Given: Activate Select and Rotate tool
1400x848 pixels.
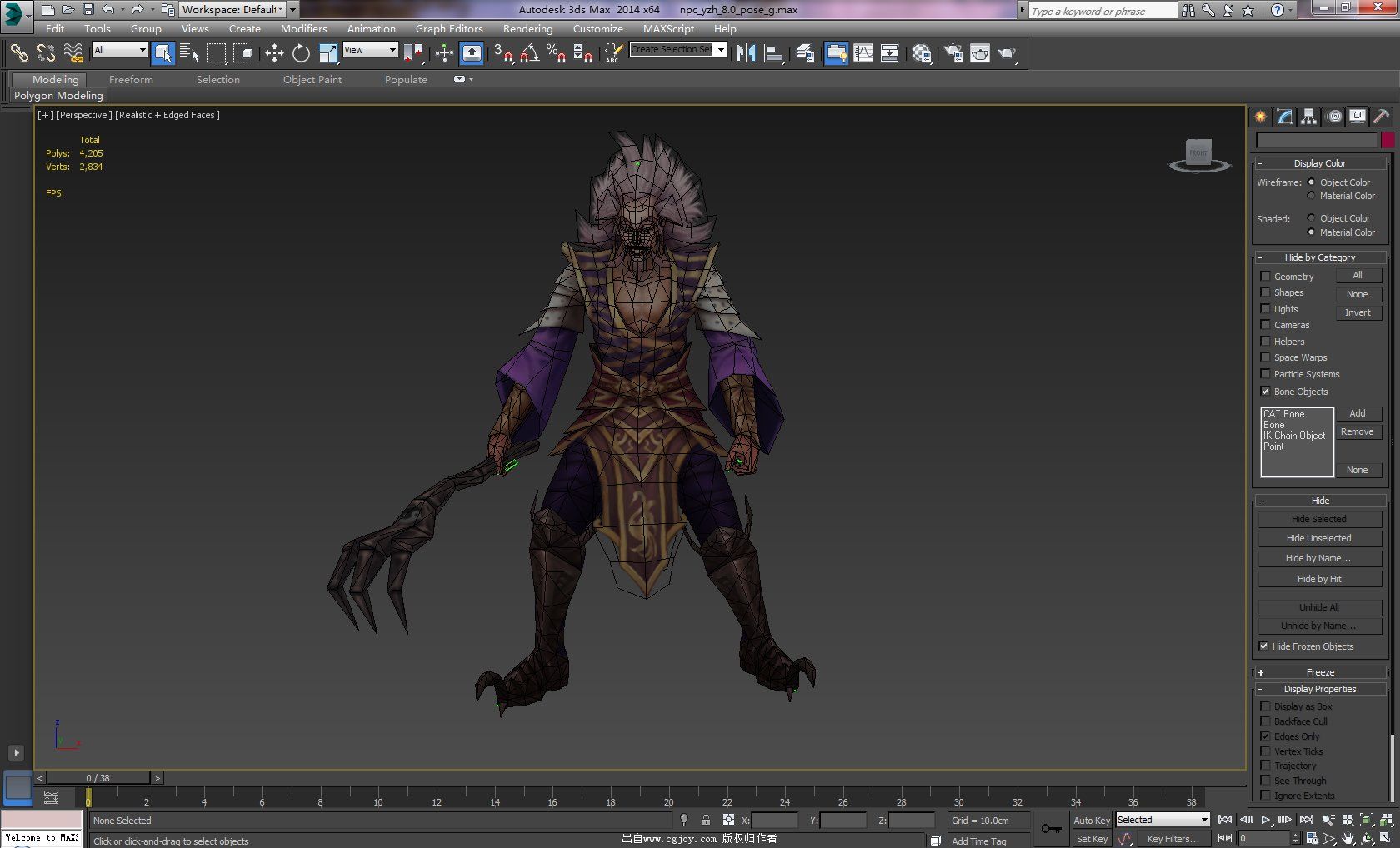Looking at the screenshot, I should click(301, 53).
